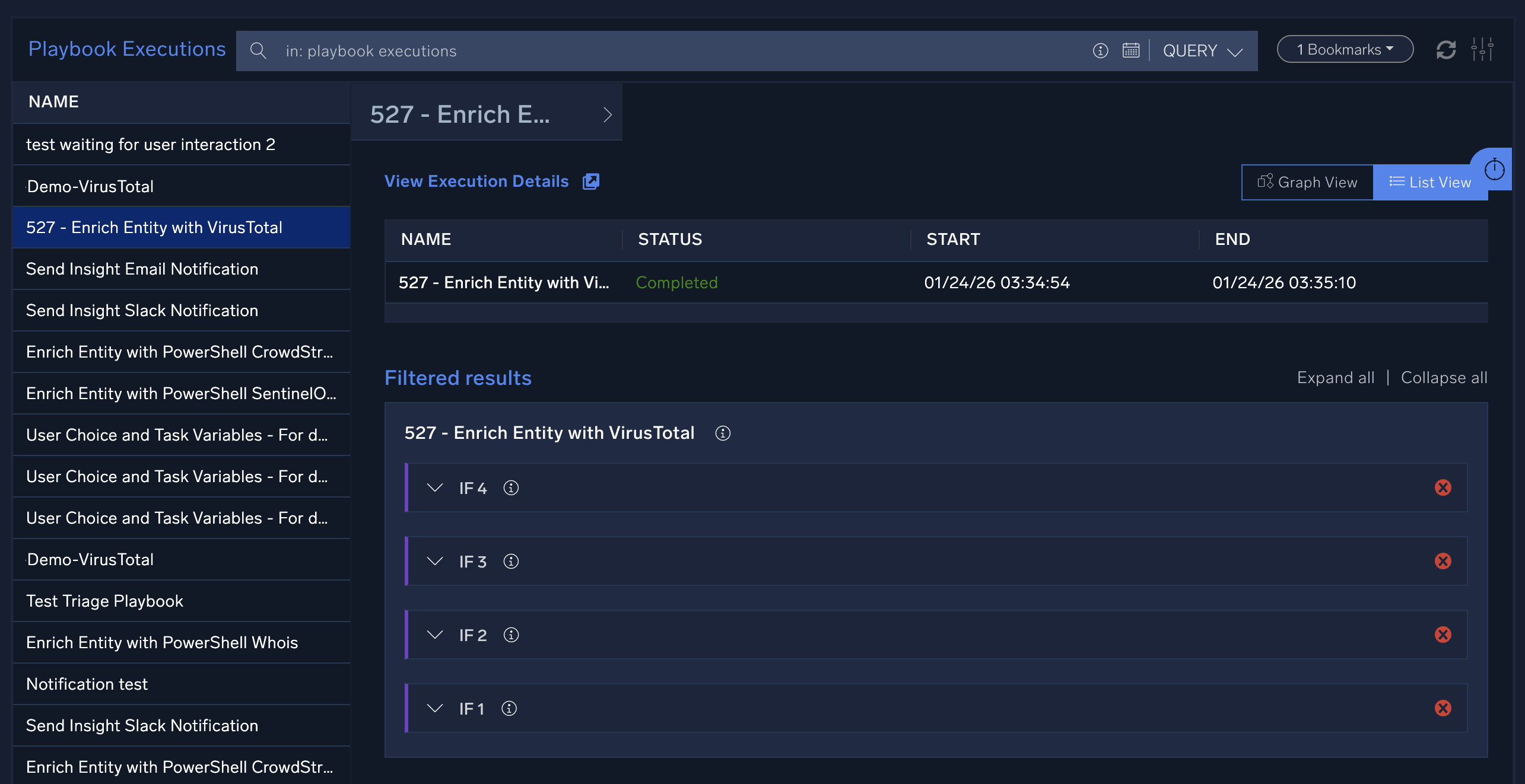Expand the IF 4 step row
1525x784 pixels.
(x=435, y=488)
